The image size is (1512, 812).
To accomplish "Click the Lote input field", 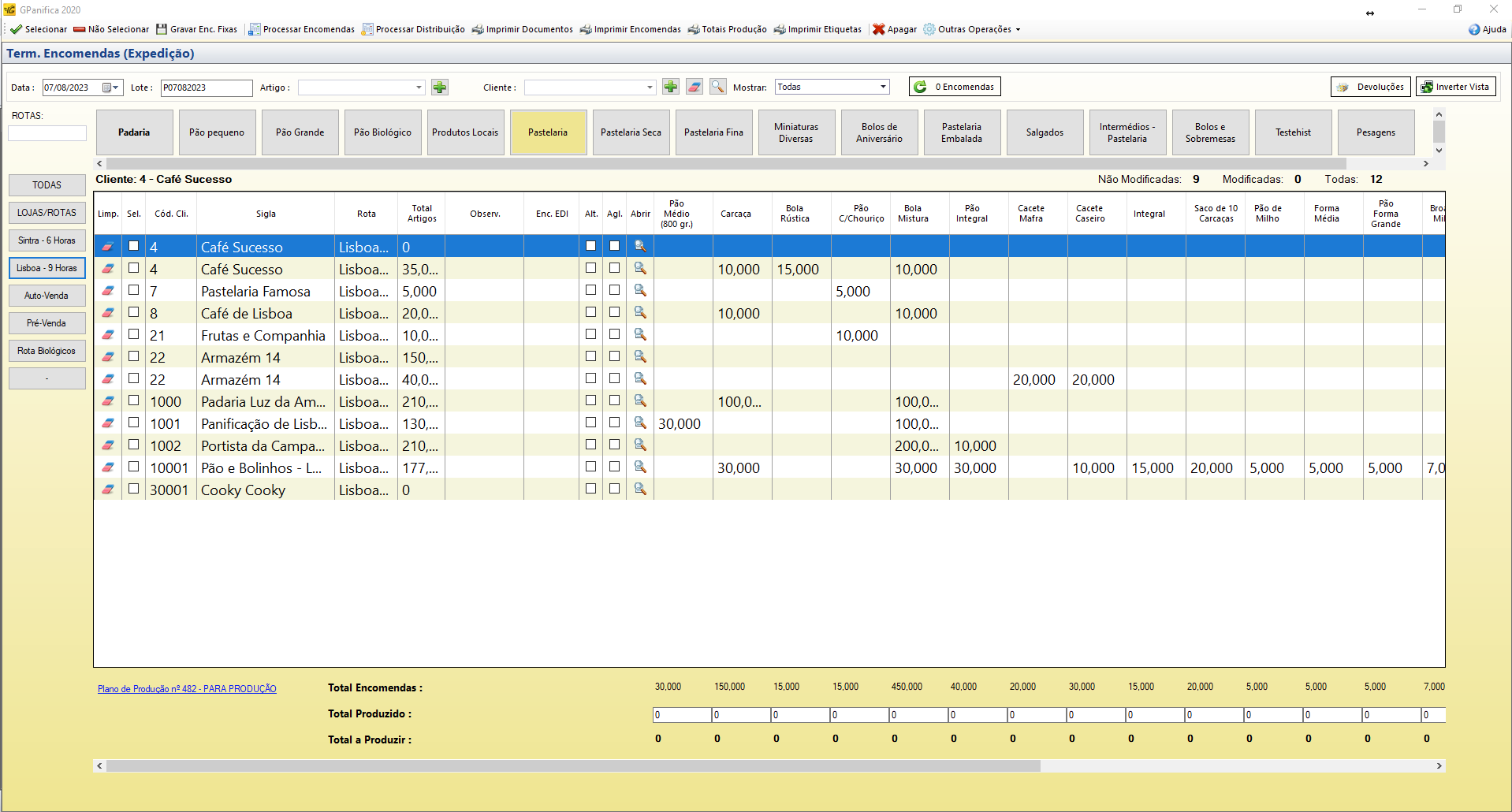I will [x=206, y=88].
